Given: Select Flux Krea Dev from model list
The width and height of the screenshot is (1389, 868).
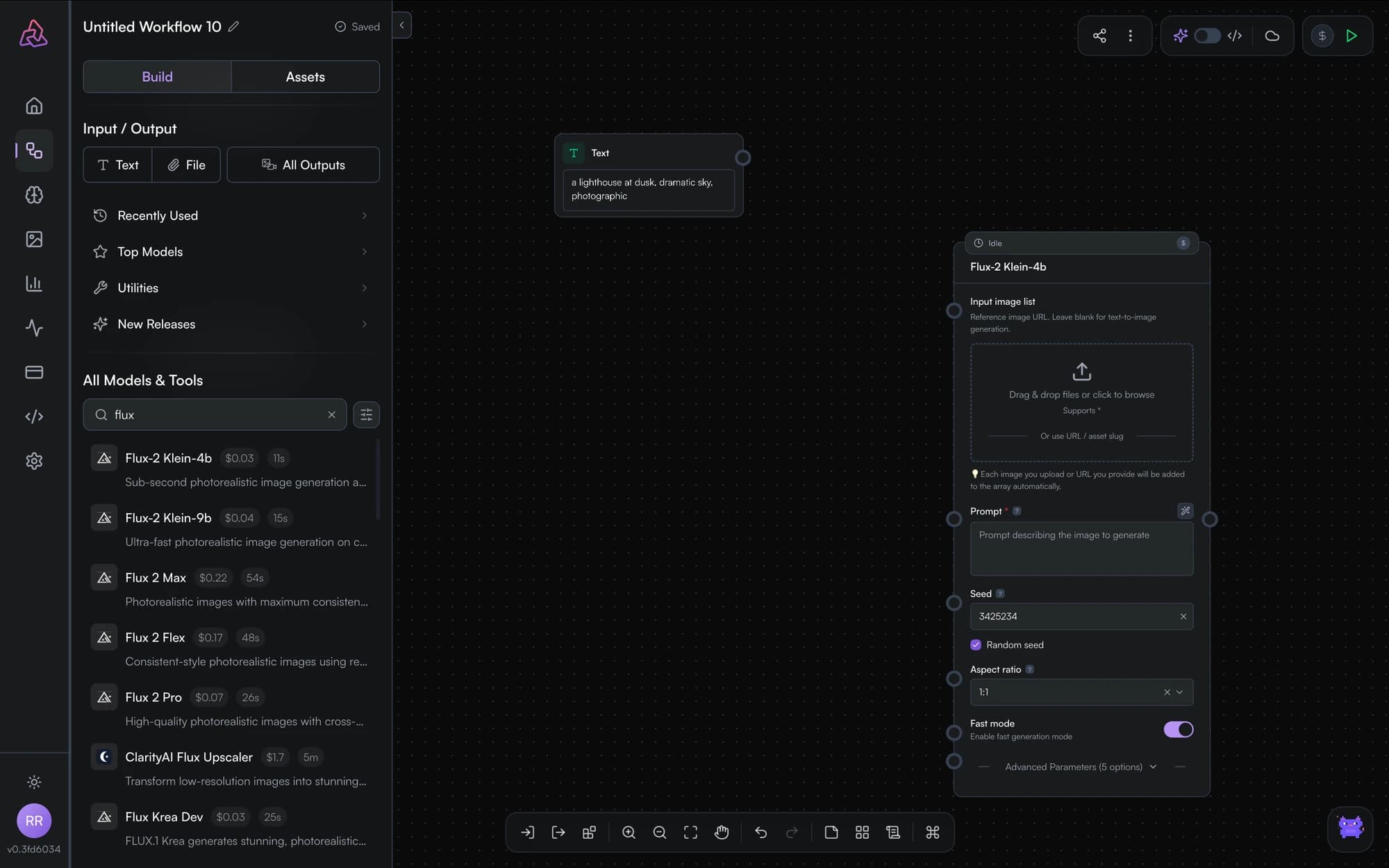Looking at the screenshot, I should [231, 828].
